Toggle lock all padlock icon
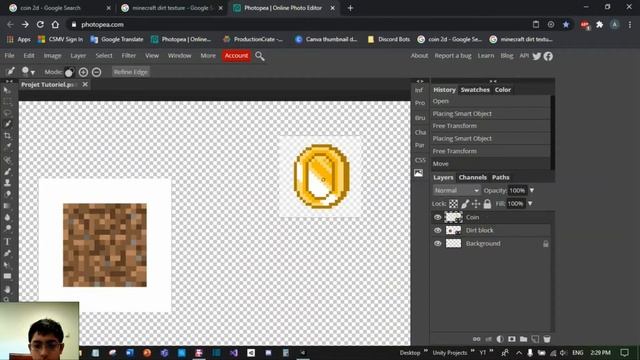Viewport: 640px width, 360px height. (487, 203)
